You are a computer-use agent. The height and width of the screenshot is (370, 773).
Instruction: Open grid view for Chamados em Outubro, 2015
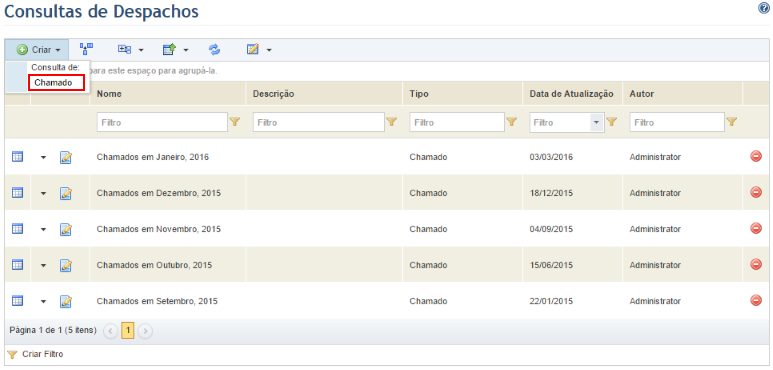[17, 265]
